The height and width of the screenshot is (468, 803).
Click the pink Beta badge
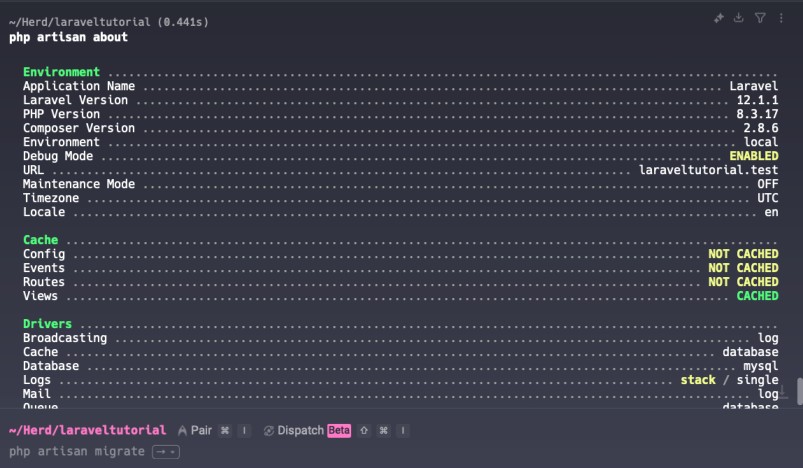tap(339, 431)
